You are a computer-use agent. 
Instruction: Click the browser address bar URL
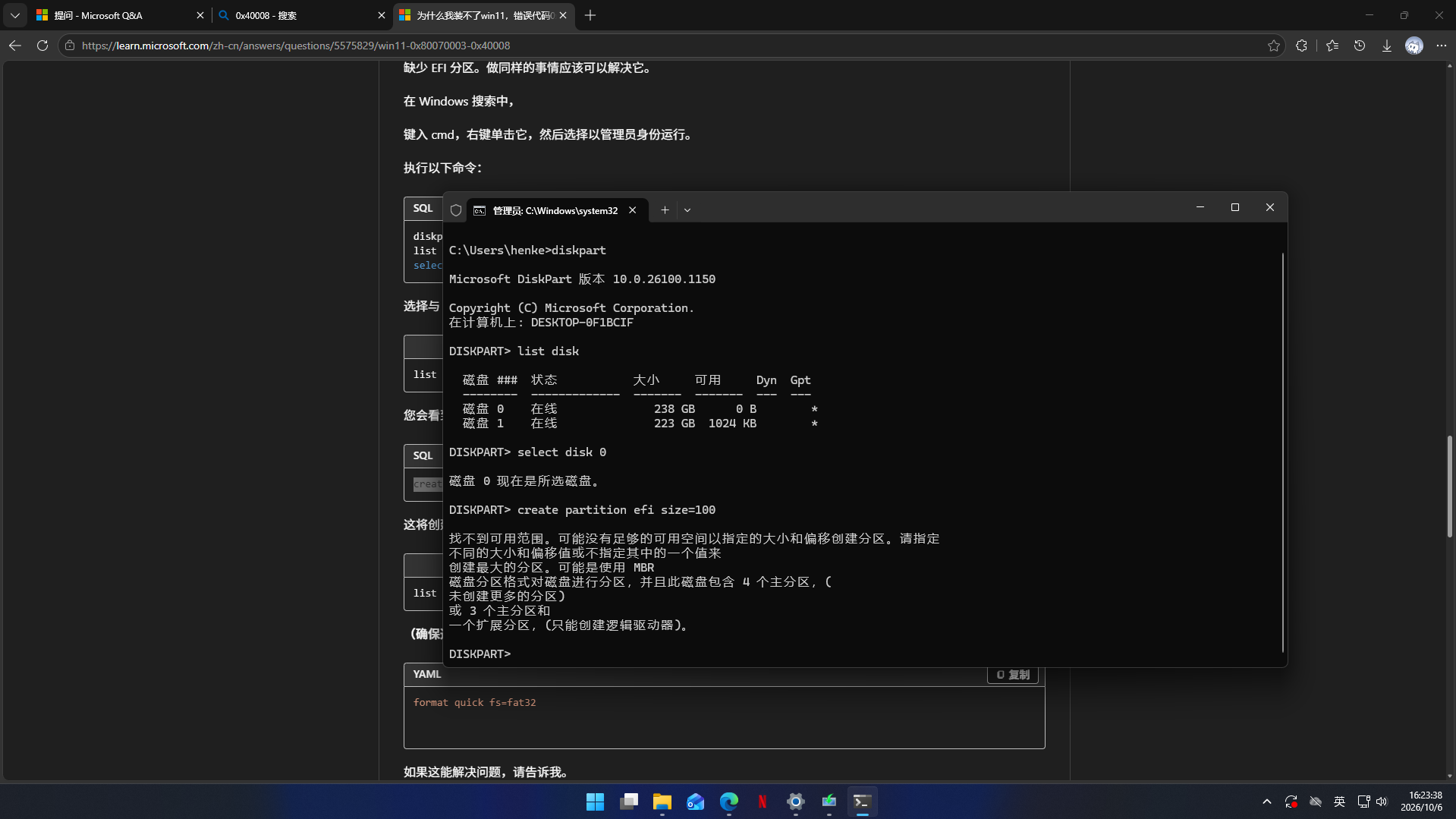[x=296, y=46]
